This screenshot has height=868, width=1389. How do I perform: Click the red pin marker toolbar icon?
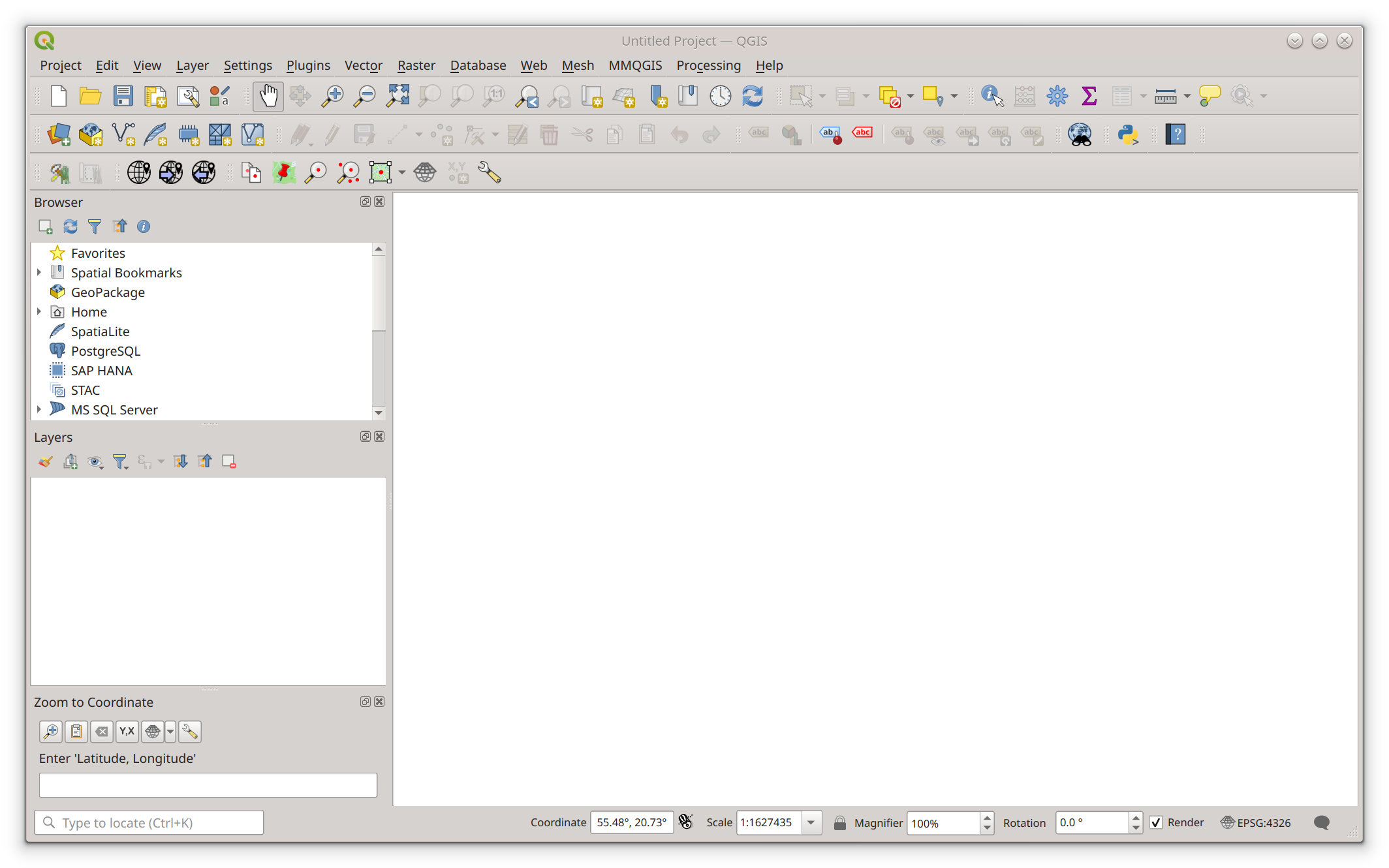(284, 172)
